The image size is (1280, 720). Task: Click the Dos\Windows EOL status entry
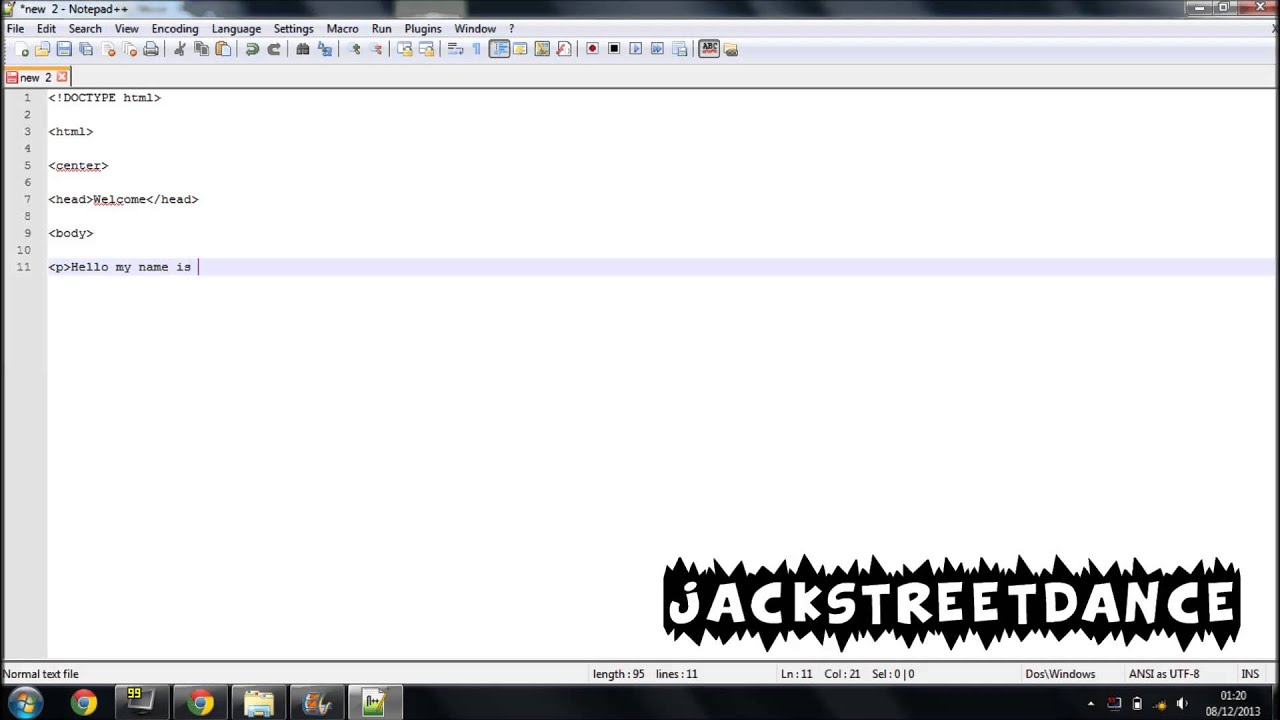(1060, 674)
